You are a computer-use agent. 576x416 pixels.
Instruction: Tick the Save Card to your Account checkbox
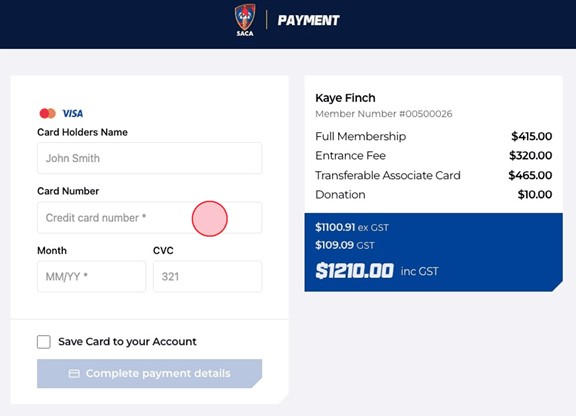click(x=44, y=342)
